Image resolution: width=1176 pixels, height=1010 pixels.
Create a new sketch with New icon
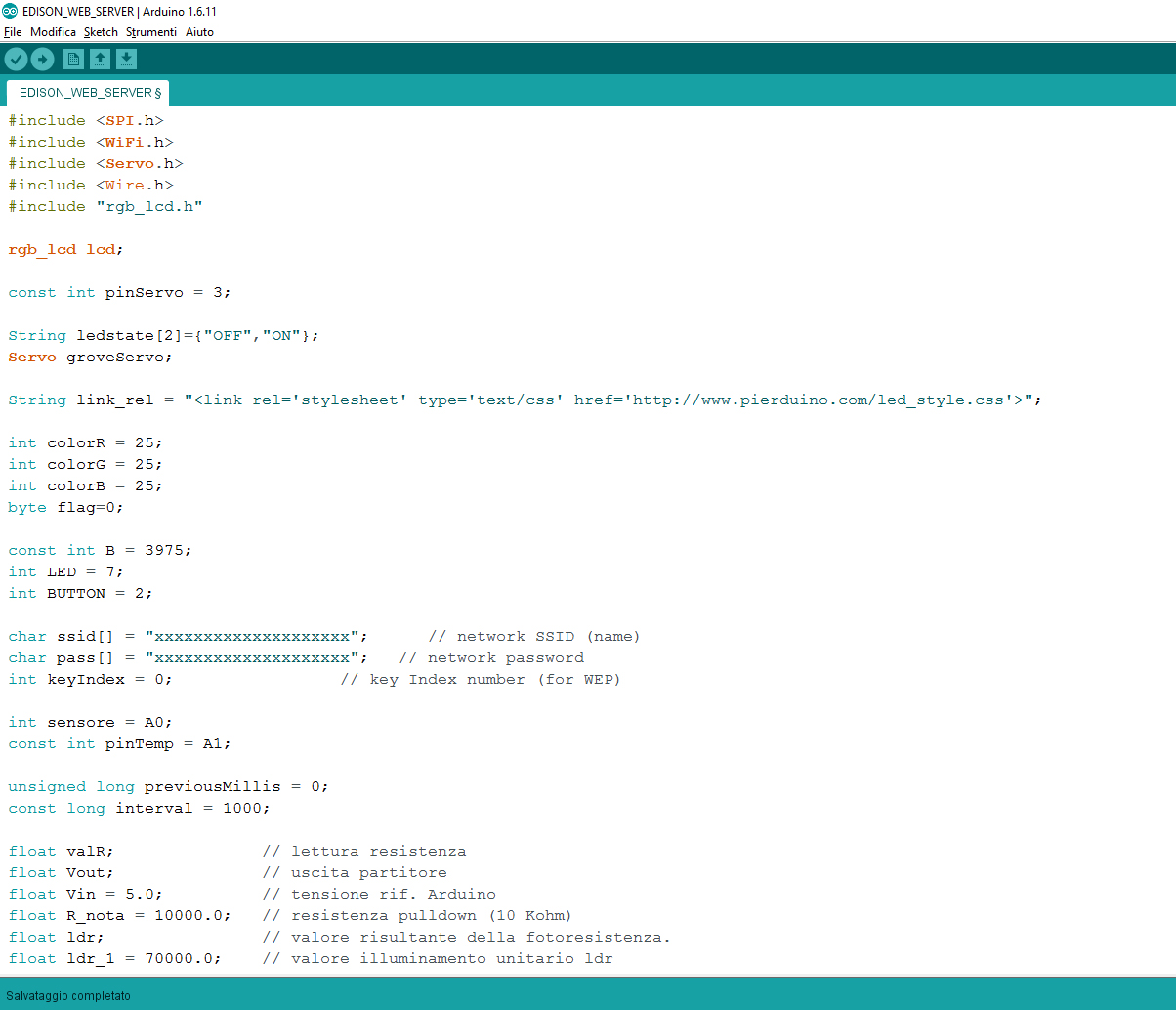pos(73,60)
